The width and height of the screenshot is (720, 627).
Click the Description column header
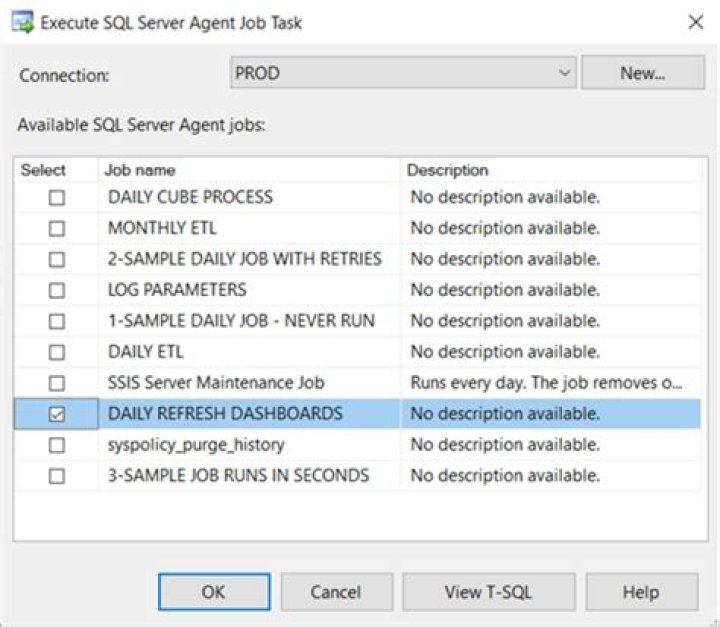pos(552,170)
